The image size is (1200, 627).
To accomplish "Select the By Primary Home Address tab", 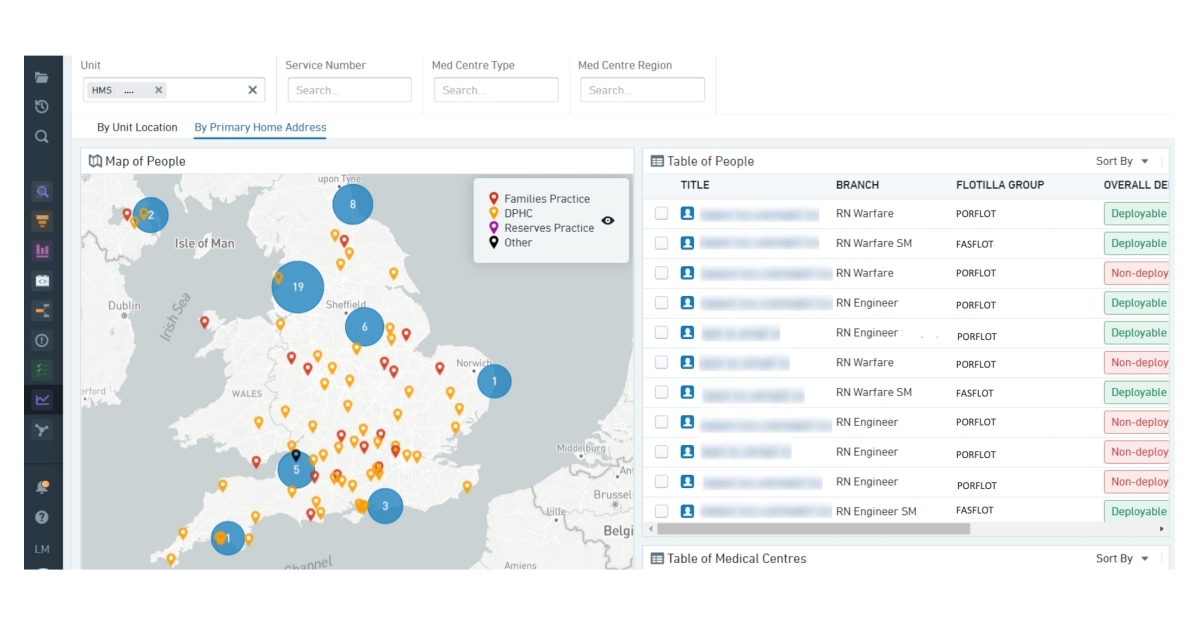I will (x=259, y=127).
